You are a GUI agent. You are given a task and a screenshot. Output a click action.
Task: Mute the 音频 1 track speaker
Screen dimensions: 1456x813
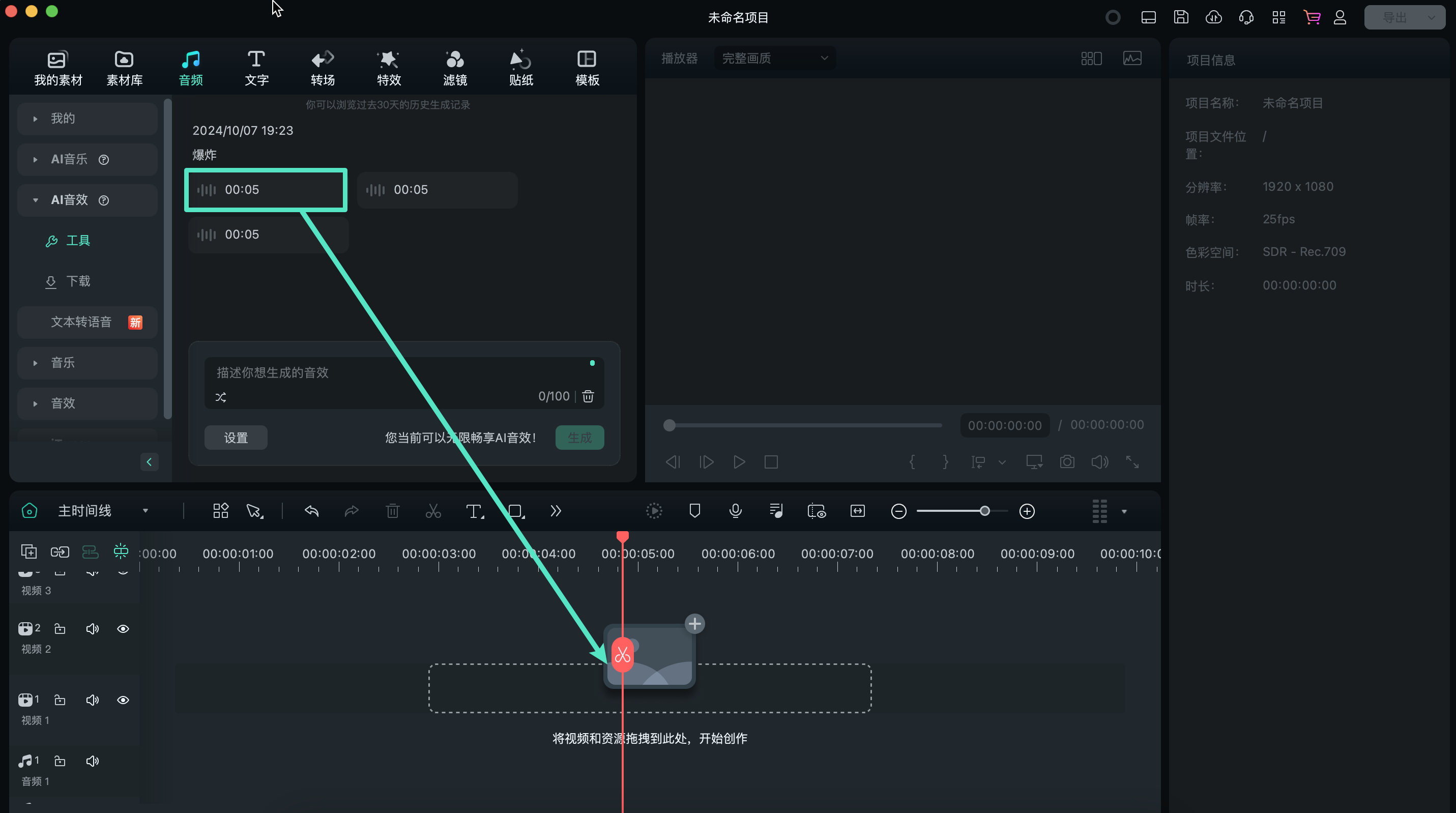click(x=92, y=761)
